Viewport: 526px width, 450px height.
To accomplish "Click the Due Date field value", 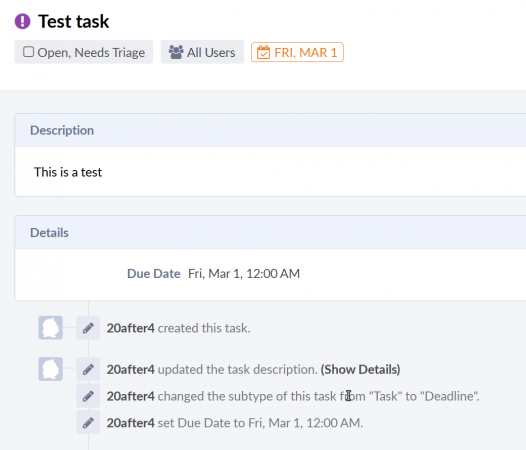I will [244, 274].
